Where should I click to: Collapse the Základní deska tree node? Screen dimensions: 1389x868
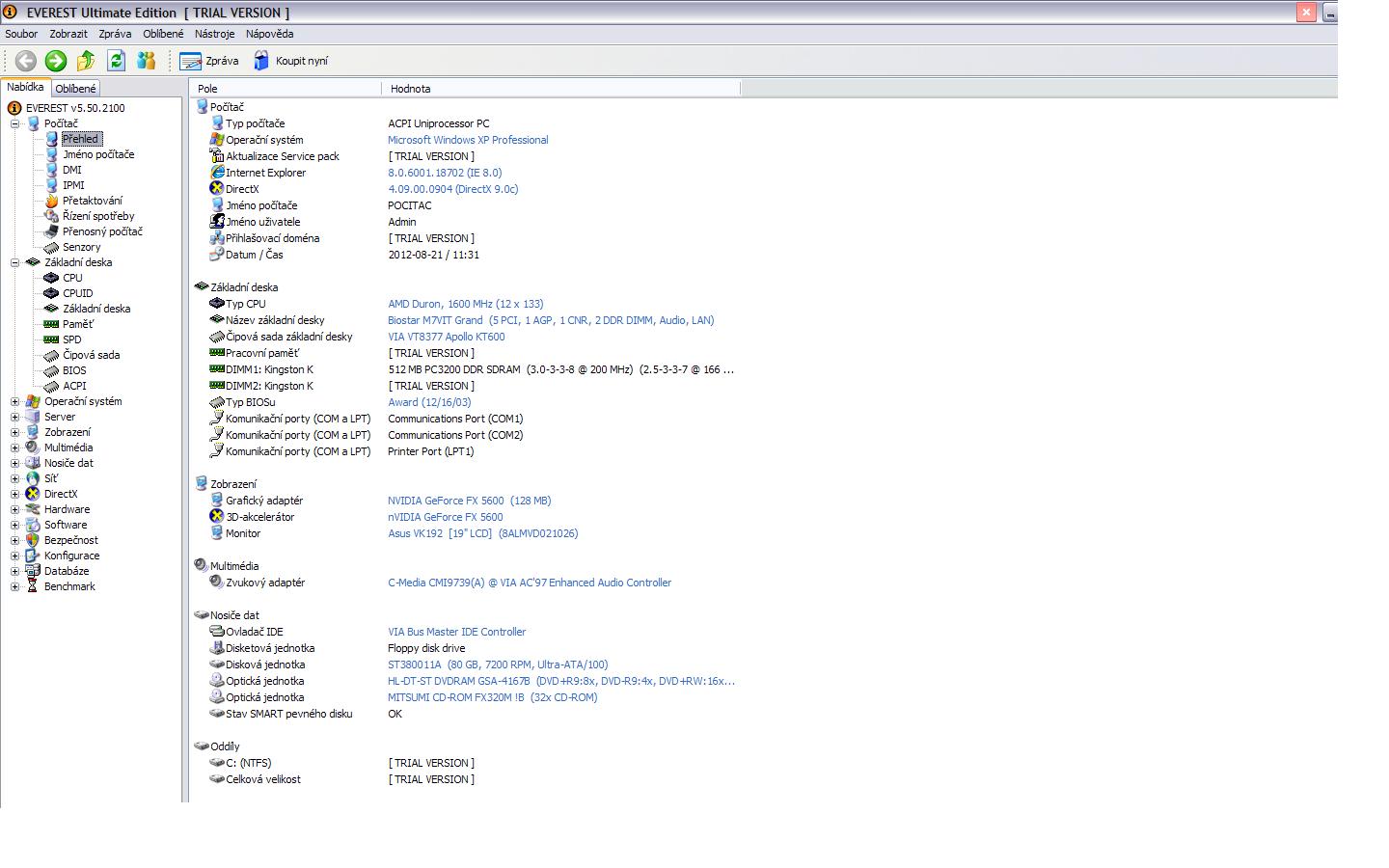15,262
